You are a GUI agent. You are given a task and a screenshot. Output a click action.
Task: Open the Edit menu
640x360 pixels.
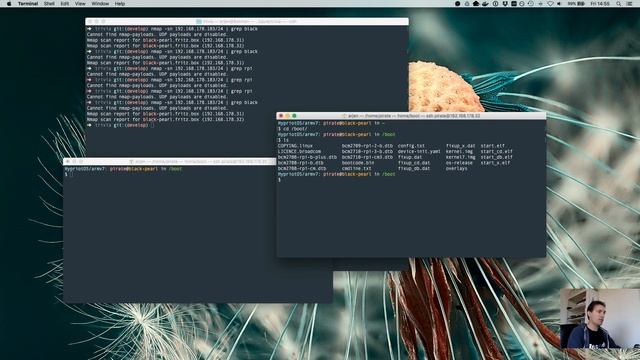(x=65, y=3)
